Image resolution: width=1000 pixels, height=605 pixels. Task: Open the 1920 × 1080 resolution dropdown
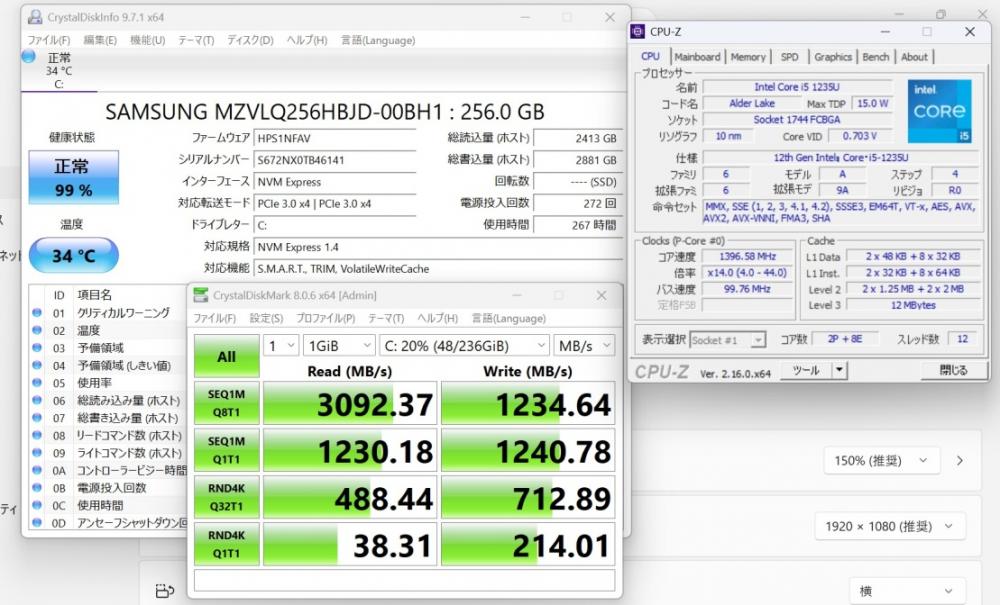pos(890,527)
